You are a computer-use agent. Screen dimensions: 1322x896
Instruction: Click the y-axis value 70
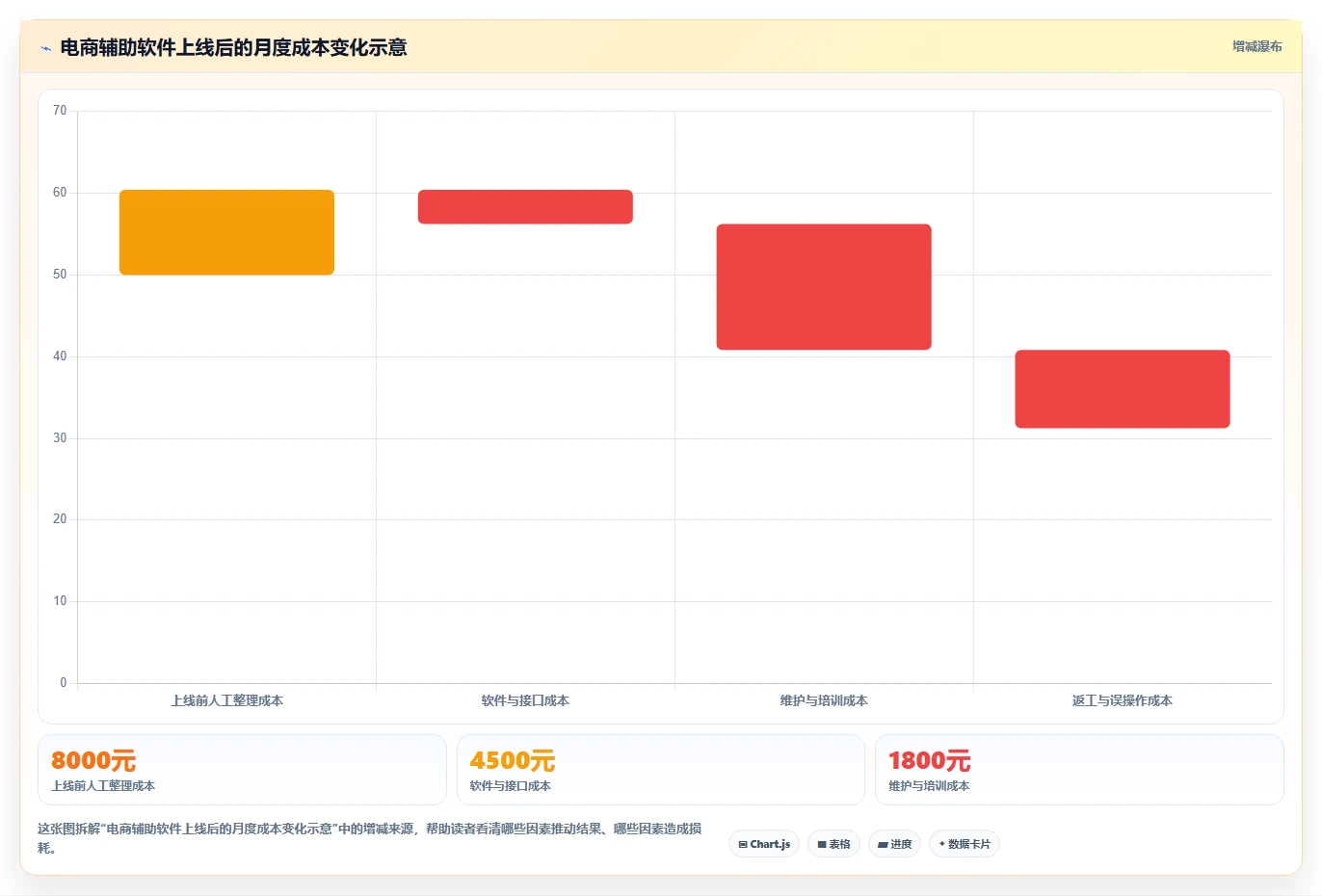[x=60, y=111]
